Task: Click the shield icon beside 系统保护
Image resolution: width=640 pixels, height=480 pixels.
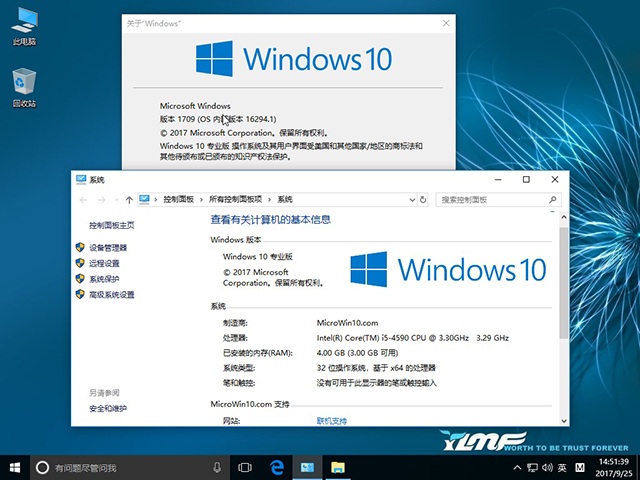Action: [x=80, y=279]
